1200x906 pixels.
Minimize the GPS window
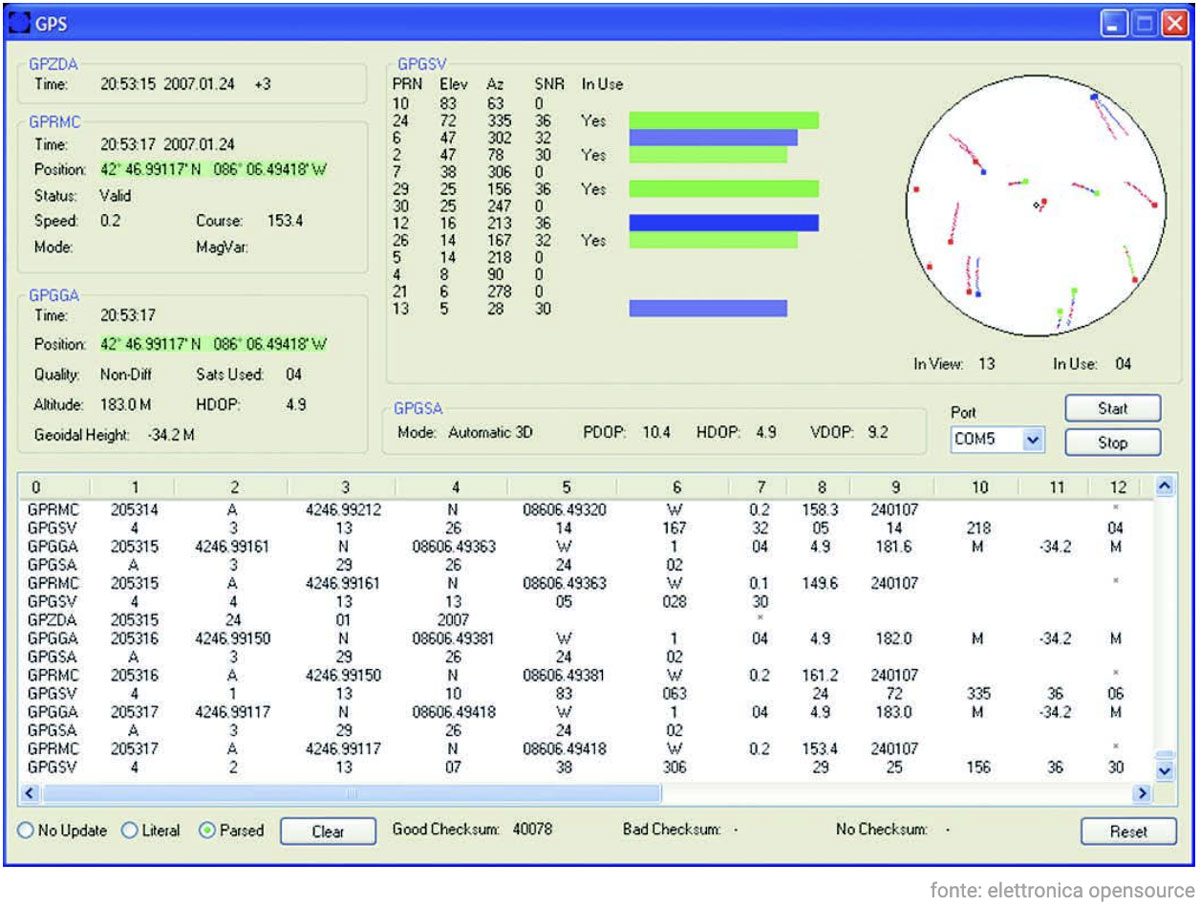click(x=1115, y=23)
